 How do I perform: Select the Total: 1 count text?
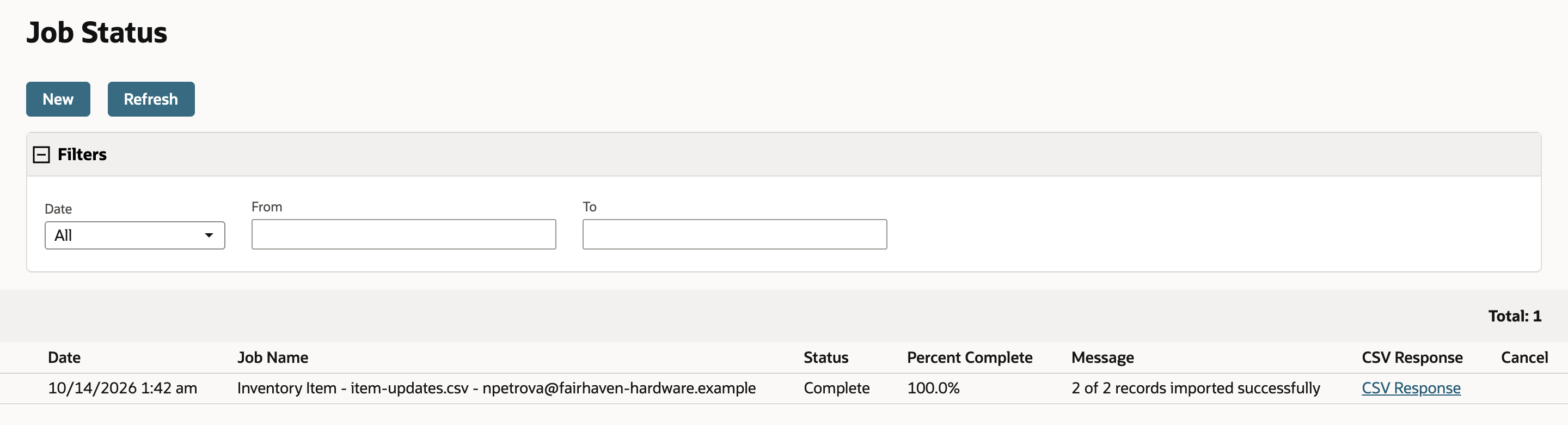(1515, 316)
